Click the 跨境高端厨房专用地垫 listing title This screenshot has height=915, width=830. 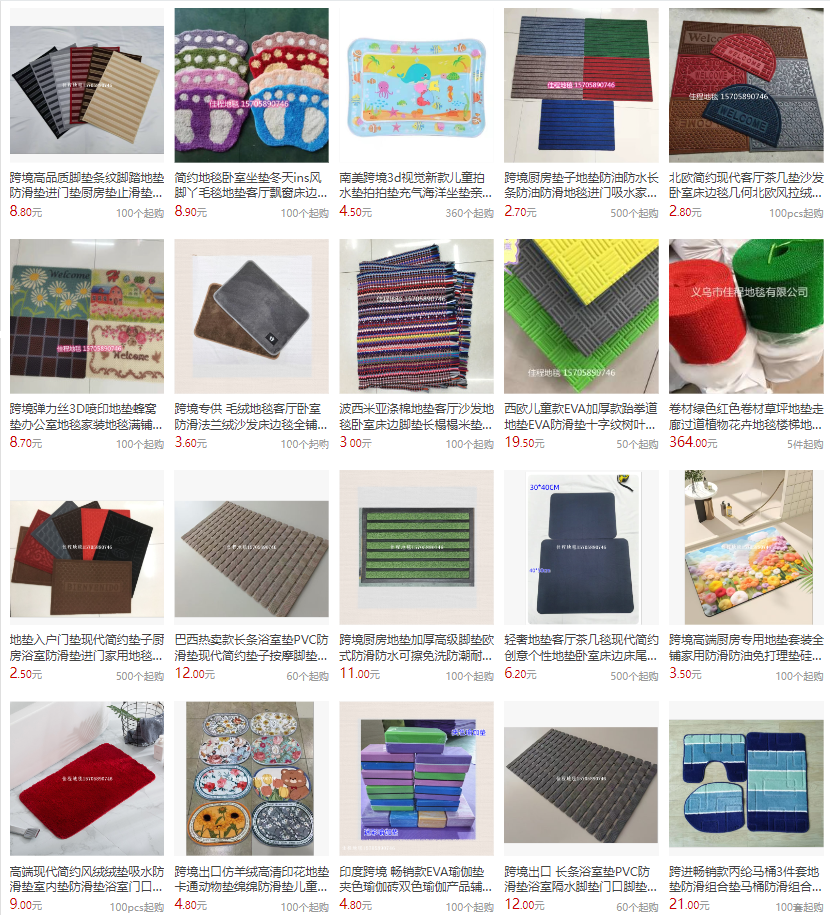(x=746, y=647)
